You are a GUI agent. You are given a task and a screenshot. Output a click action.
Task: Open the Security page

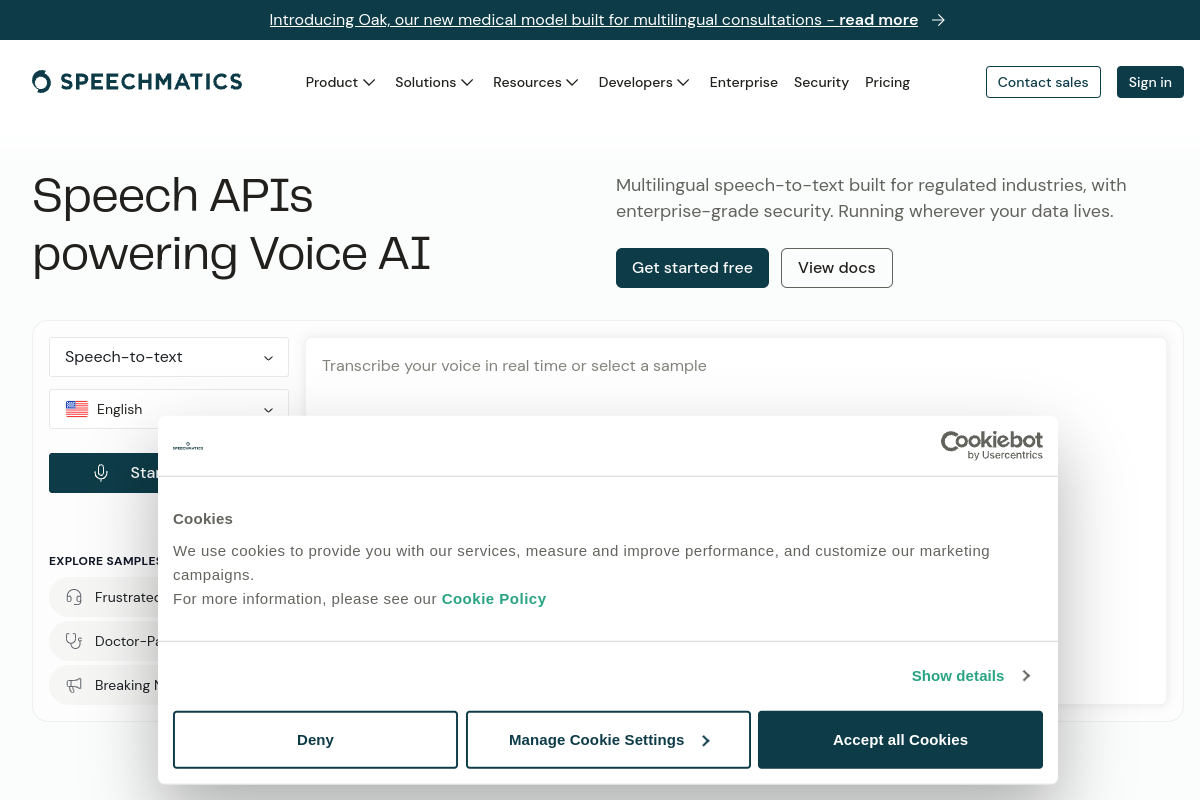(x=821, y=82)
